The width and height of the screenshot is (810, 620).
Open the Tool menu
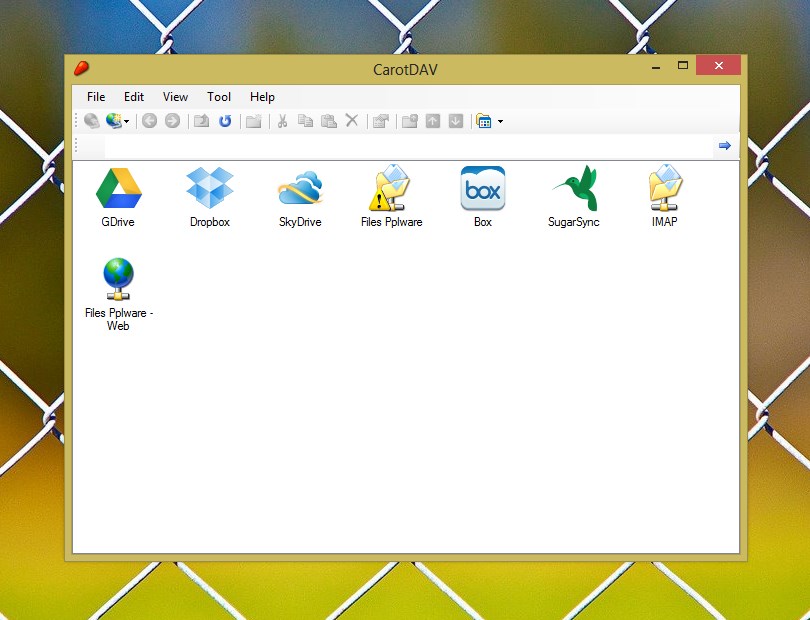pos(219,97)
